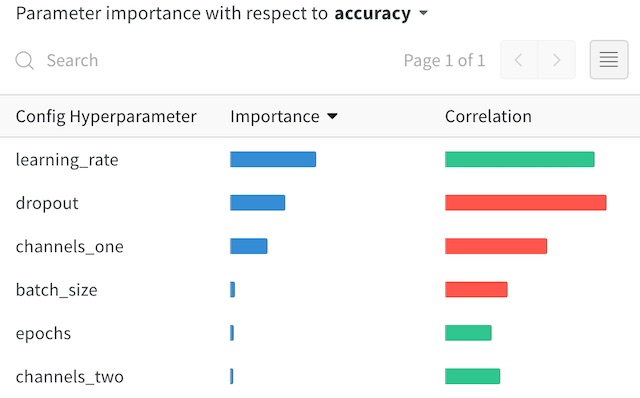The width and height of the screenshot is (640, 398).
Task: Go to the next page arrow
Action: pyautogui.click(x=557, y=60)
